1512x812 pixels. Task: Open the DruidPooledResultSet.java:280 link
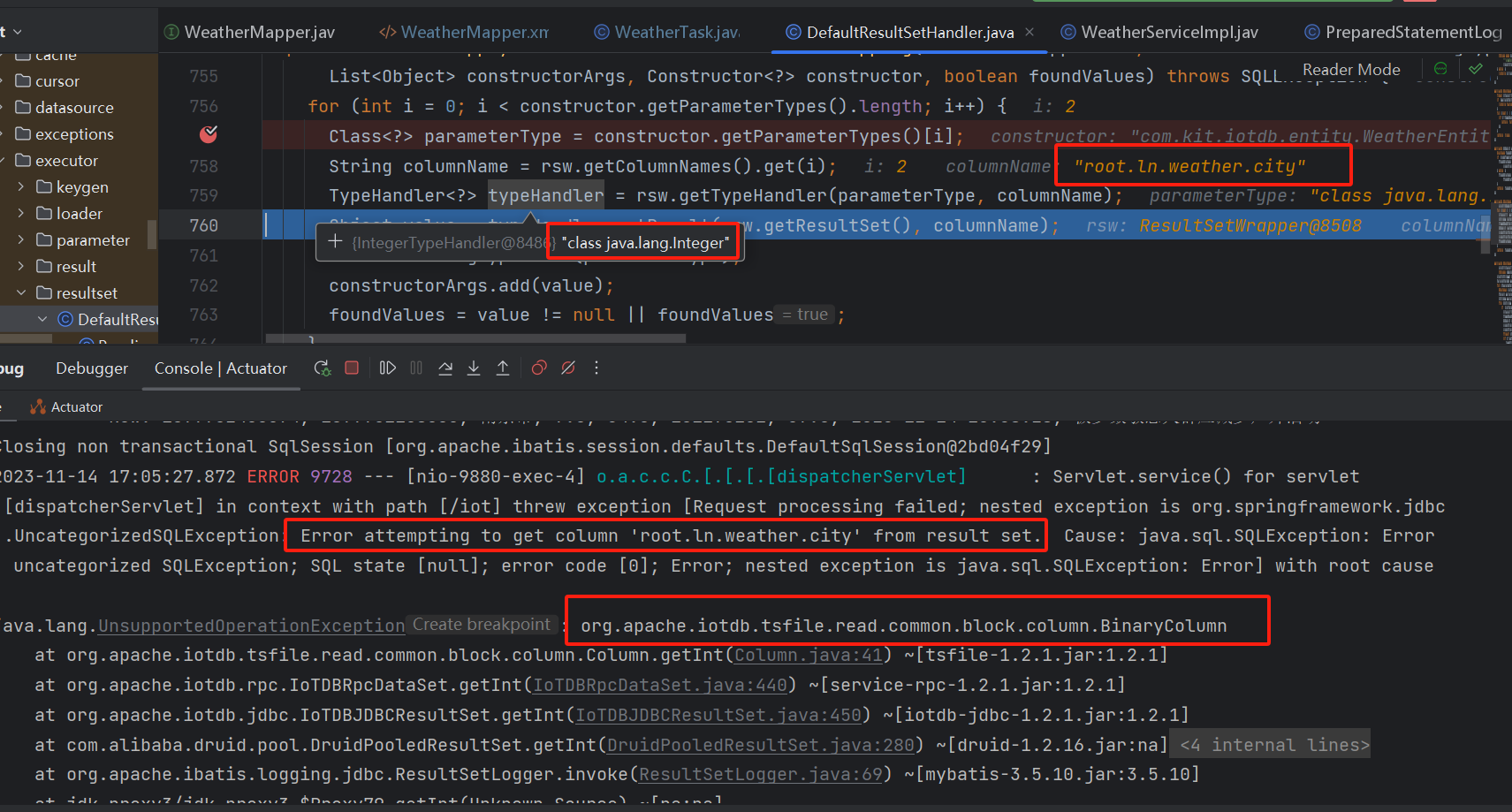[761, 745]
